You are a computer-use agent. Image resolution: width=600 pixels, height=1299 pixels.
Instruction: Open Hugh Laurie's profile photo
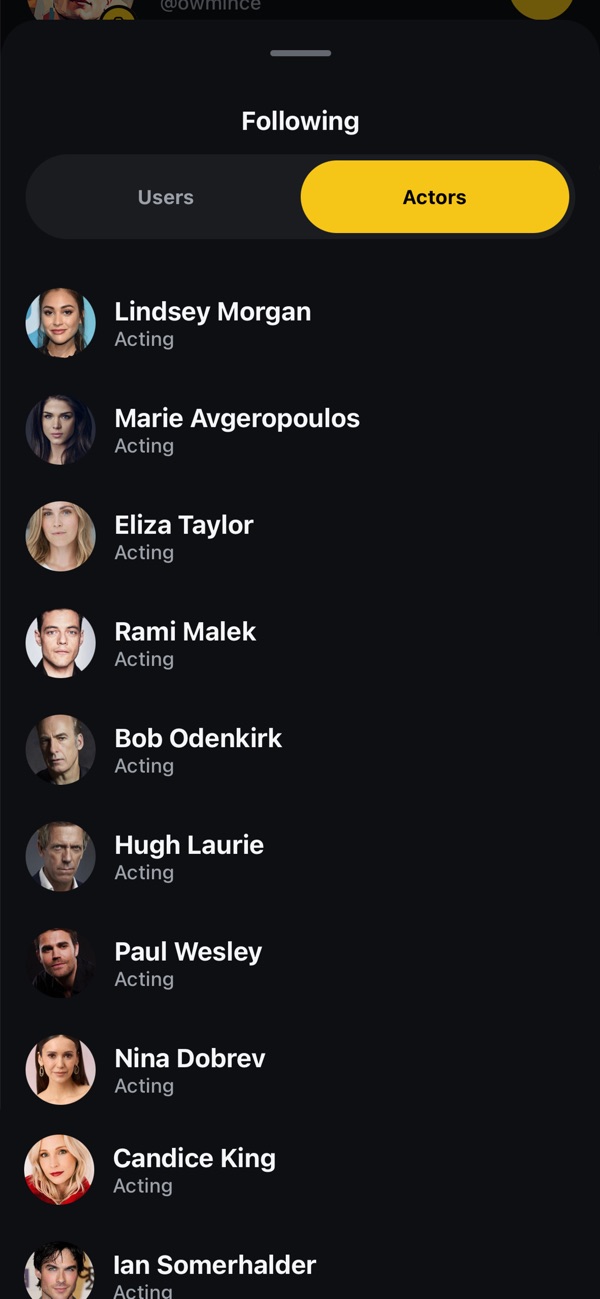pos(60,857)
